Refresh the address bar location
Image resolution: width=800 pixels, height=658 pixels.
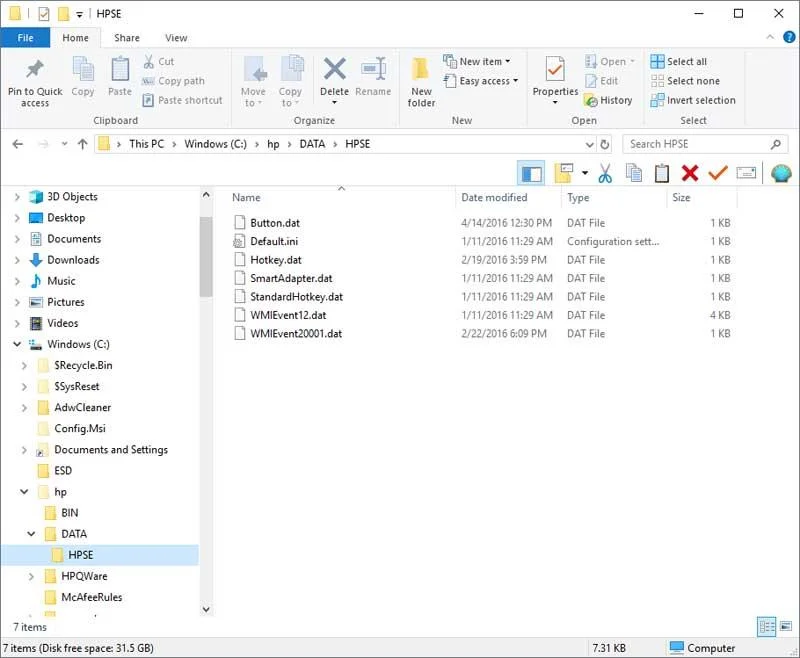pos(605,144)
